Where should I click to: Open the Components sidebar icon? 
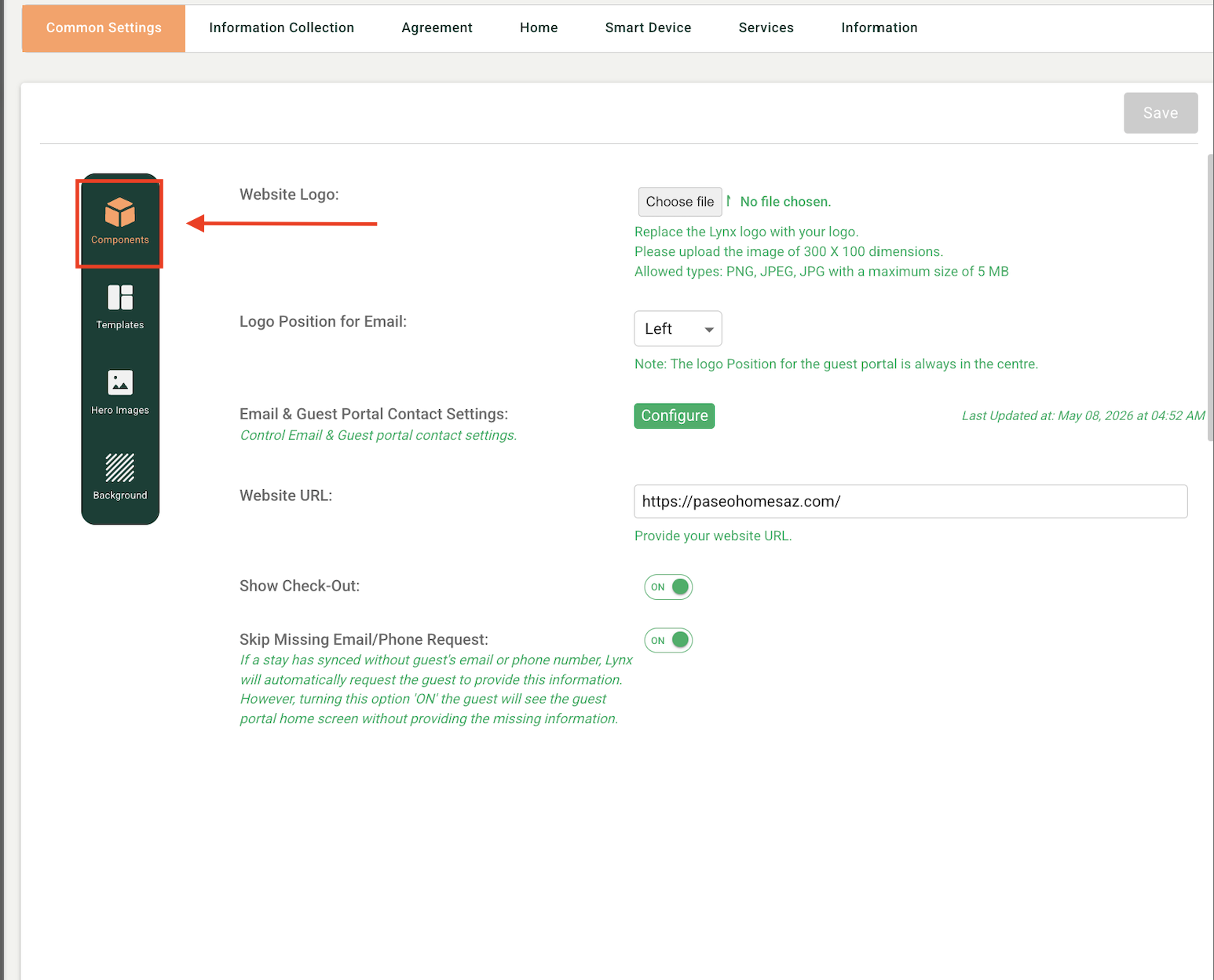120,222
